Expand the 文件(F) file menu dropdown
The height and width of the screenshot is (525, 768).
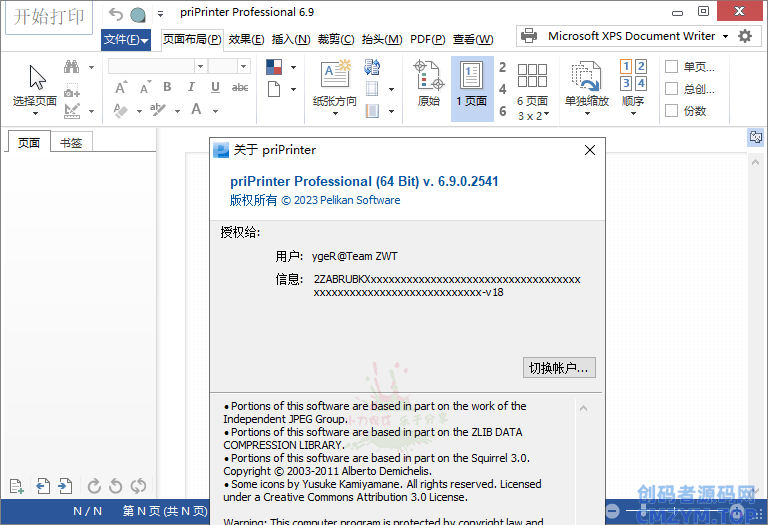tap(126, 40)
